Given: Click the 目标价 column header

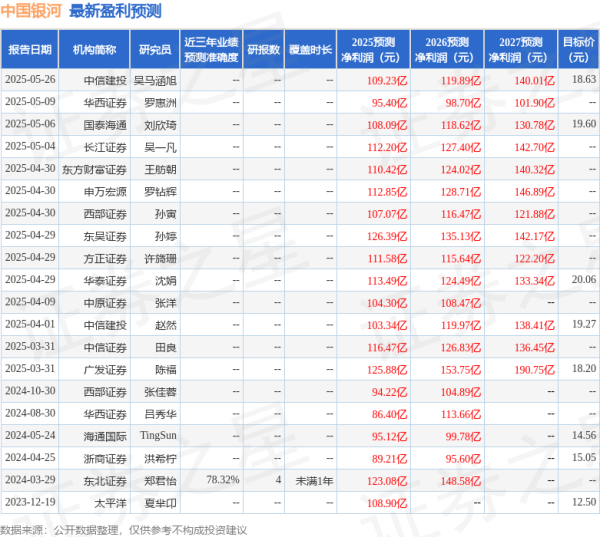Looking at the screenshot, I should (x=578, y=48).
